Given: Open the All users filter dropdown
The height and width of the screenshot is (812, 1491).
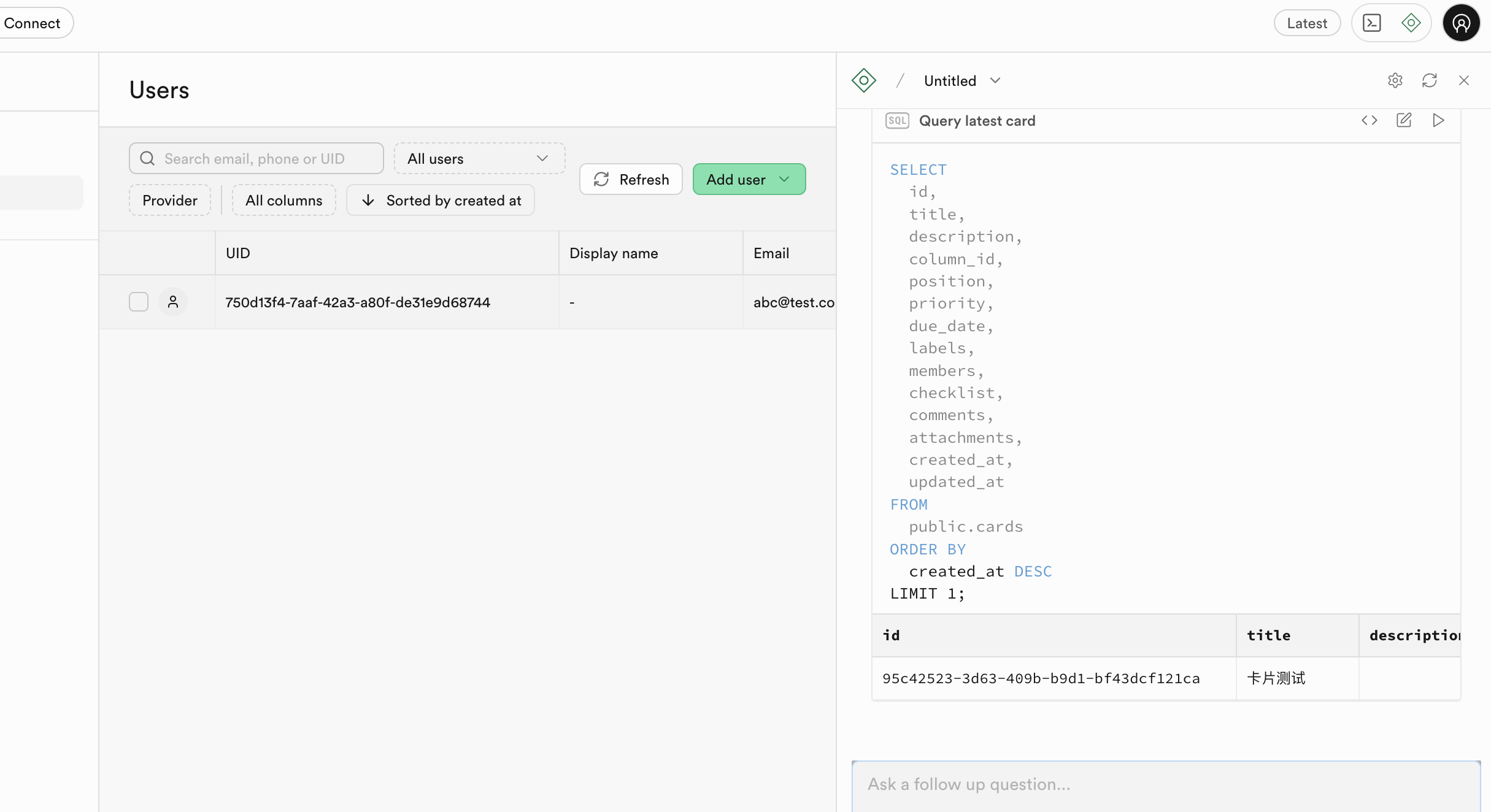Looking at the screenshot, I should (479, 159).
